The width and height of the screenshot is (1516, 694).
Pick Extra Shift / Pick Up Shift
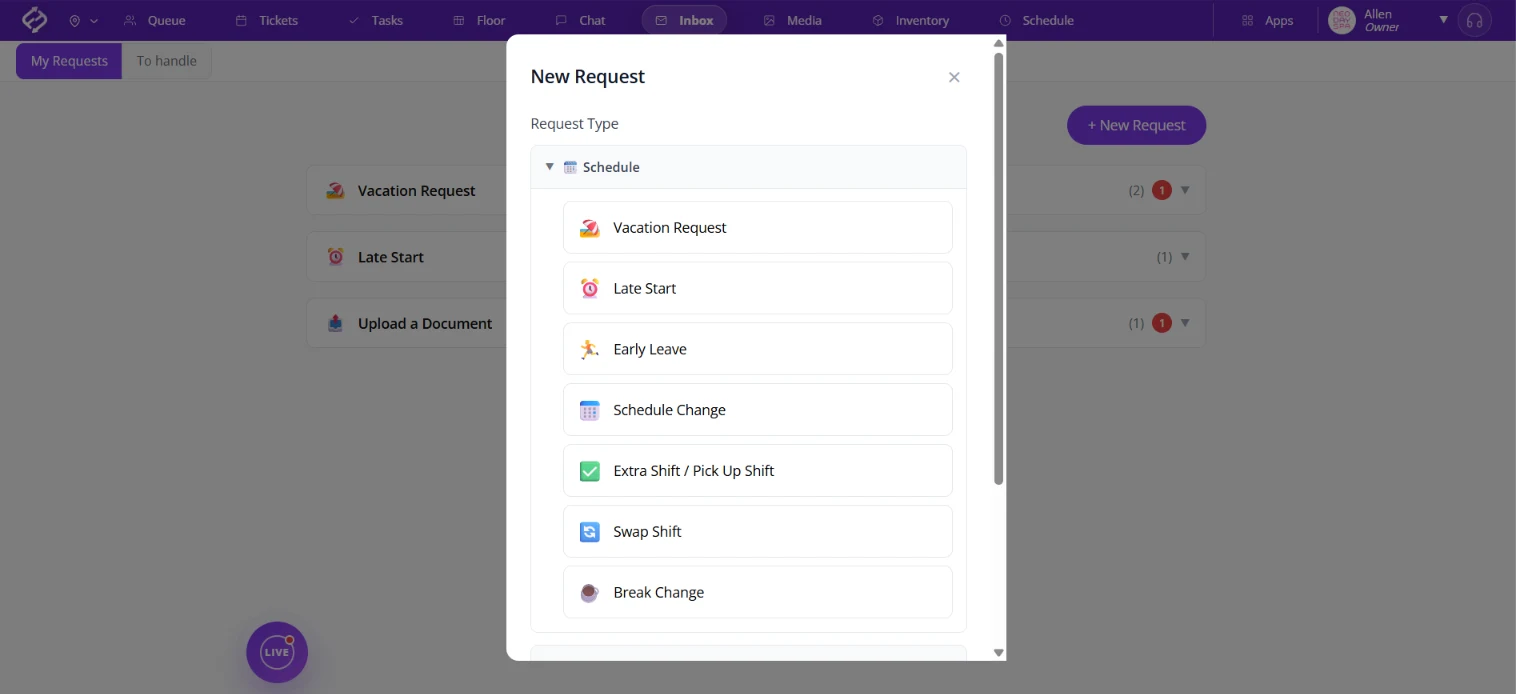point(758,471)
